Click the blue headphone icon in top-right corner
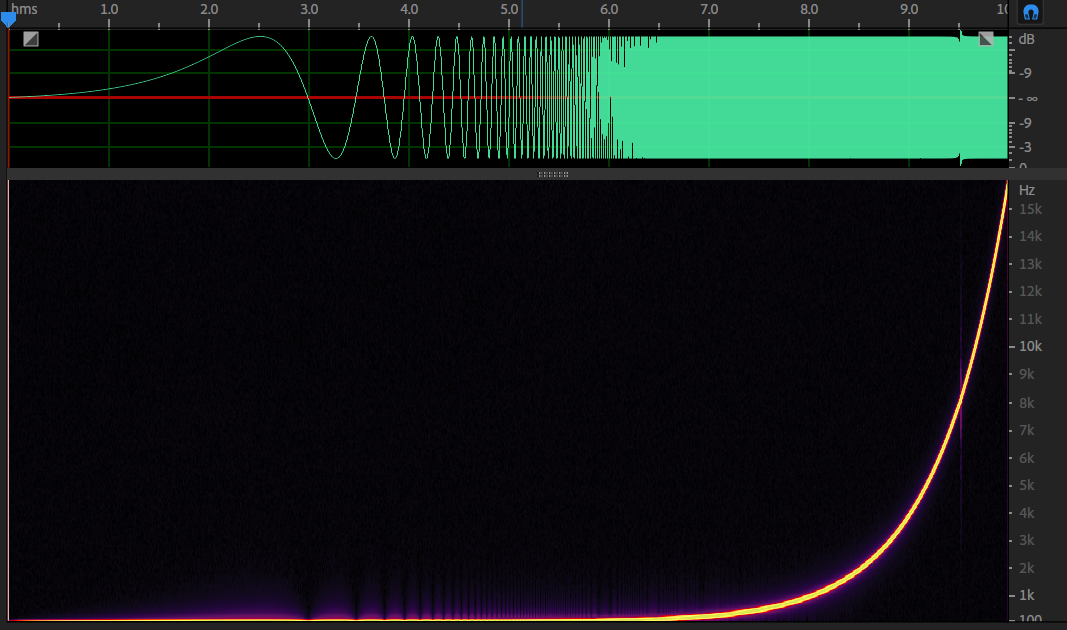Screen dimensions: 1067x630 tap(1029, 12)
